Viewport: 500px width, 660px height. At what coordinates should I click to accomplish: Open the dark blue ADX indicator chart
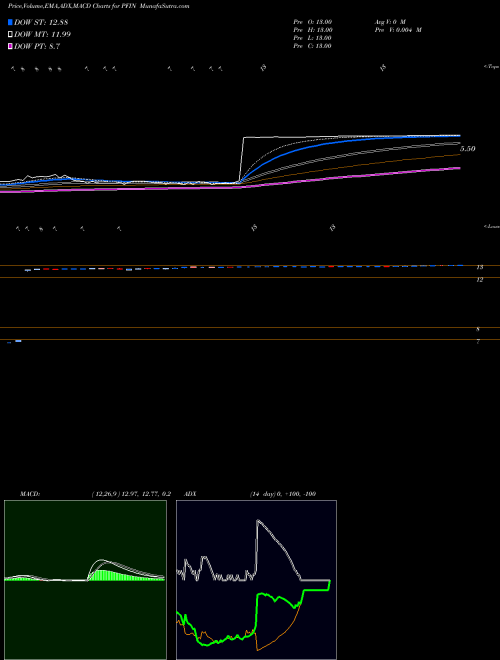point(256,580)
